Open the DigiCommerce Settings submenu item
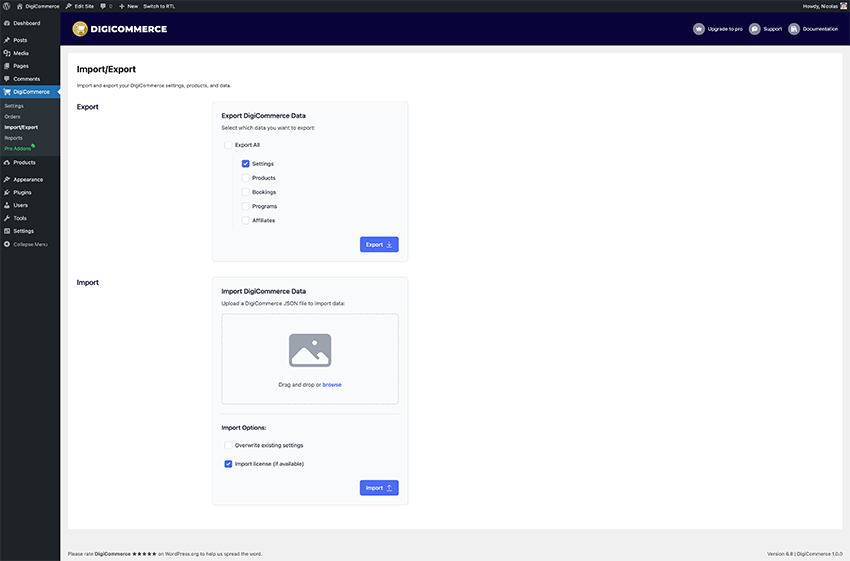850x561 pixels. click(14, 106)
